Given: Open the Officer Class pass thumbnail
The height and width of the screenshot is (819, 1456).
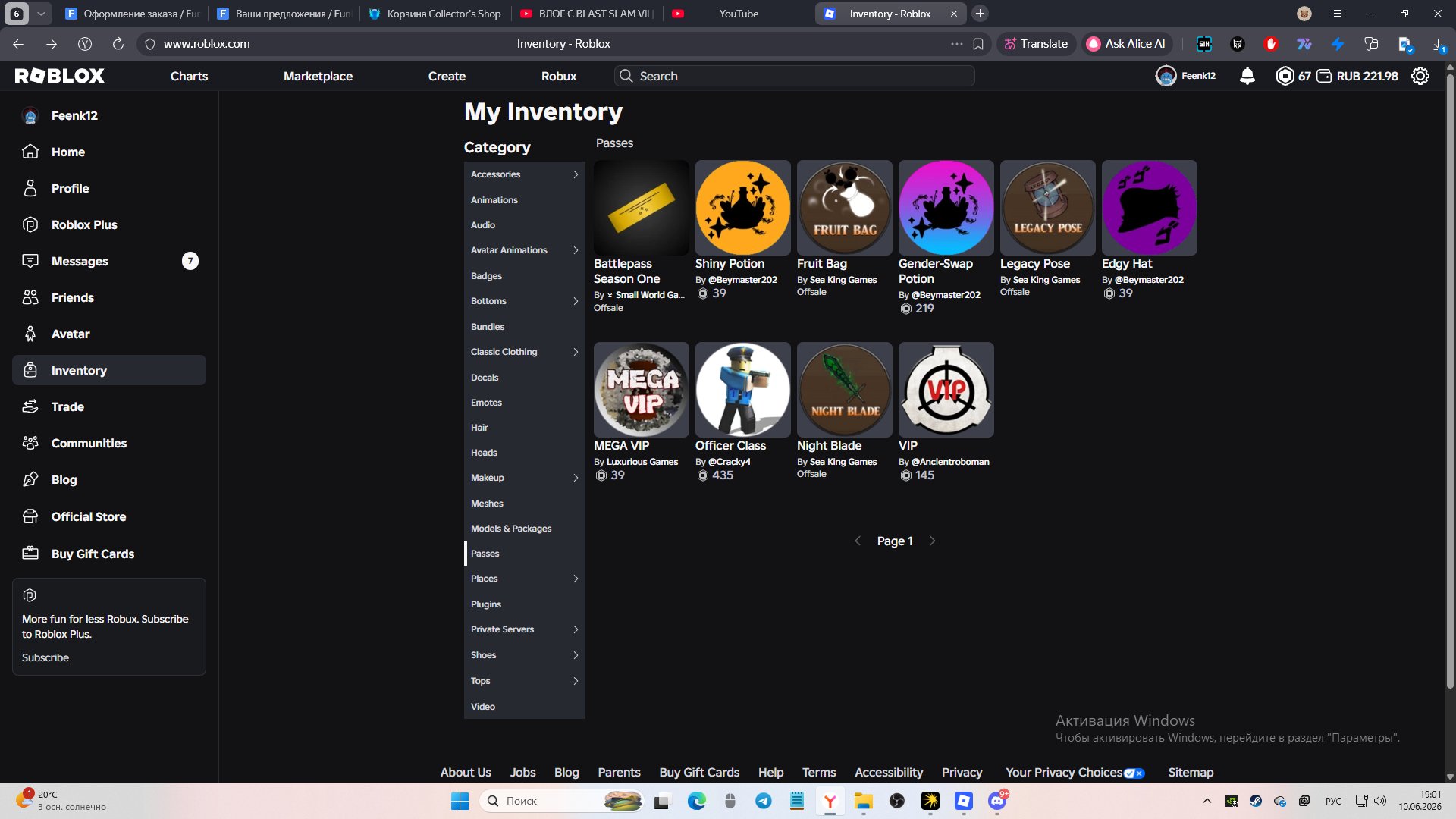Looking at the screenshot, I should pos(743,390).
